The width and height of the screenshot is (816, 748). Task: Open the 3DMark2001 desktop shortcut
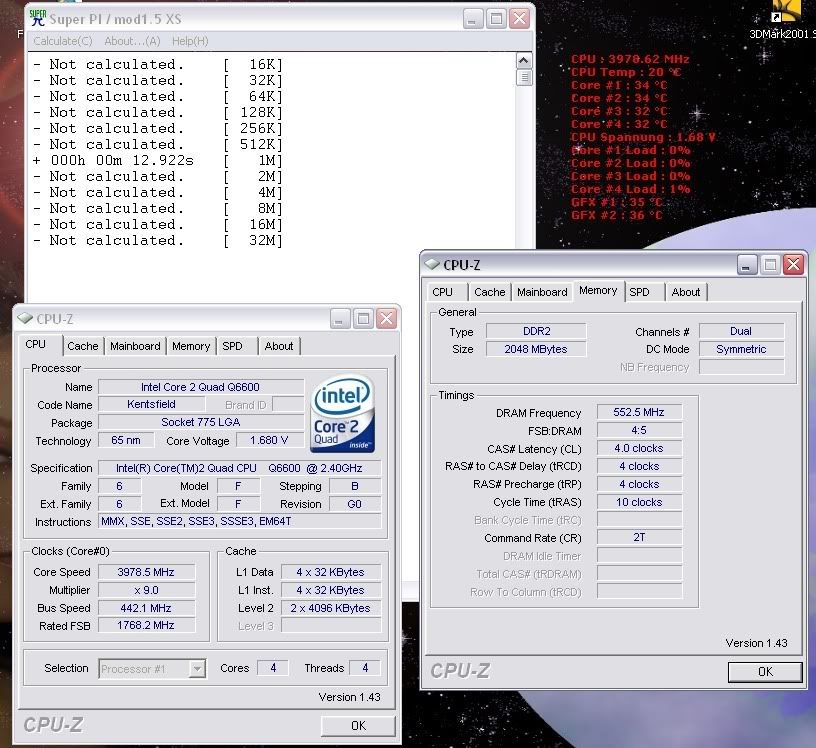[783, 21]
